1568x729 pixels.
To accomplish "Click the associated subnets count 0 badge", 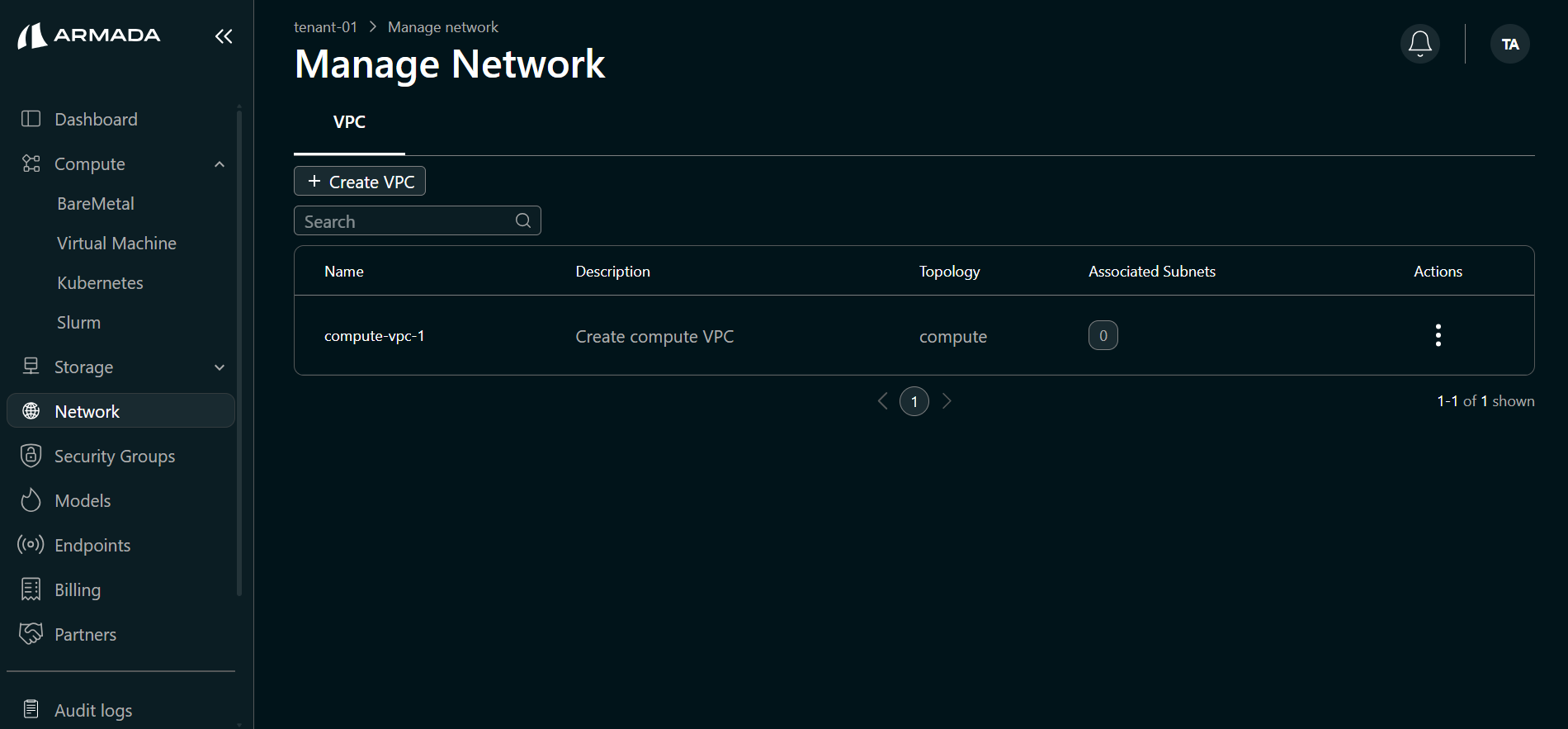I will tap(1103, 335).
